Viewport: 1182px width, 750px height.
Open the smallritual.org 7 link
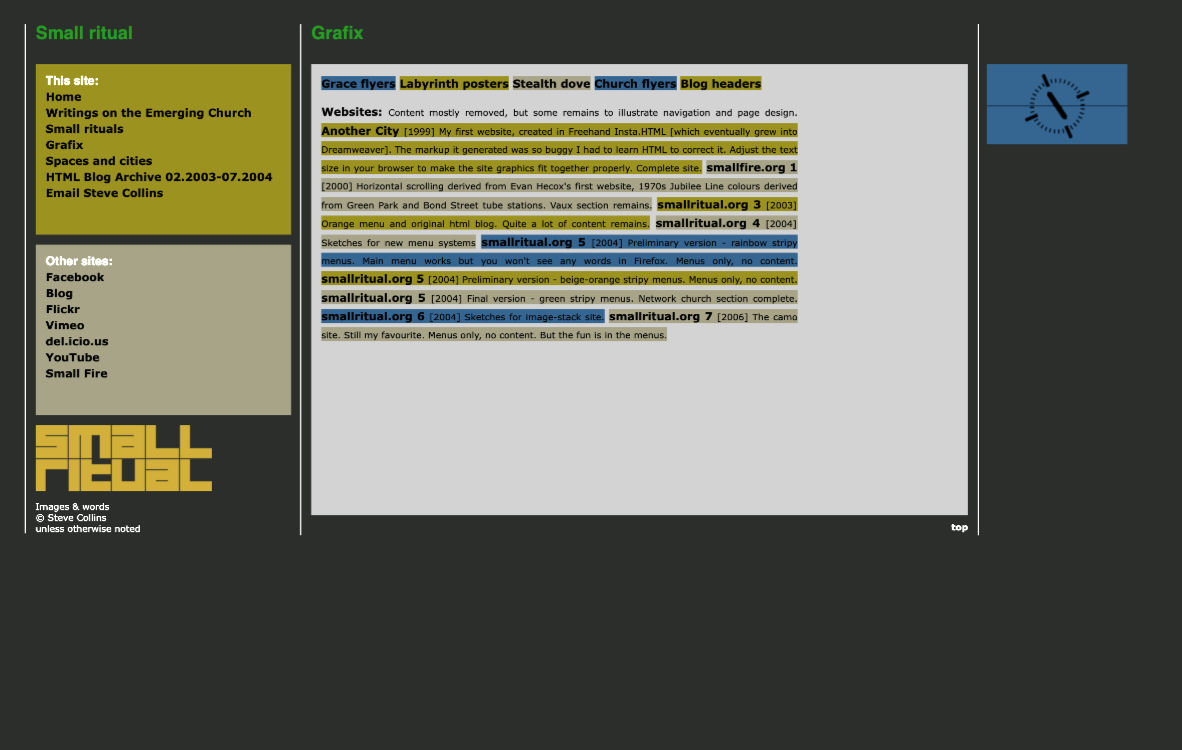660,317
